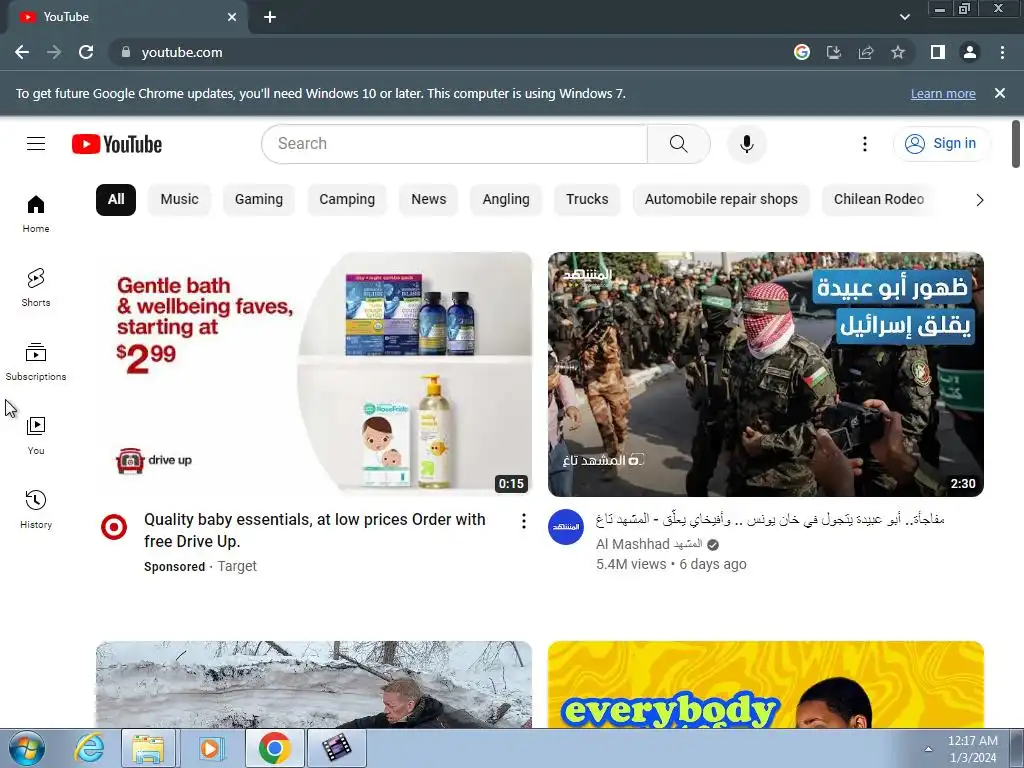Open the Target baby essentials ad thumbnail

[x=314, y=374]
